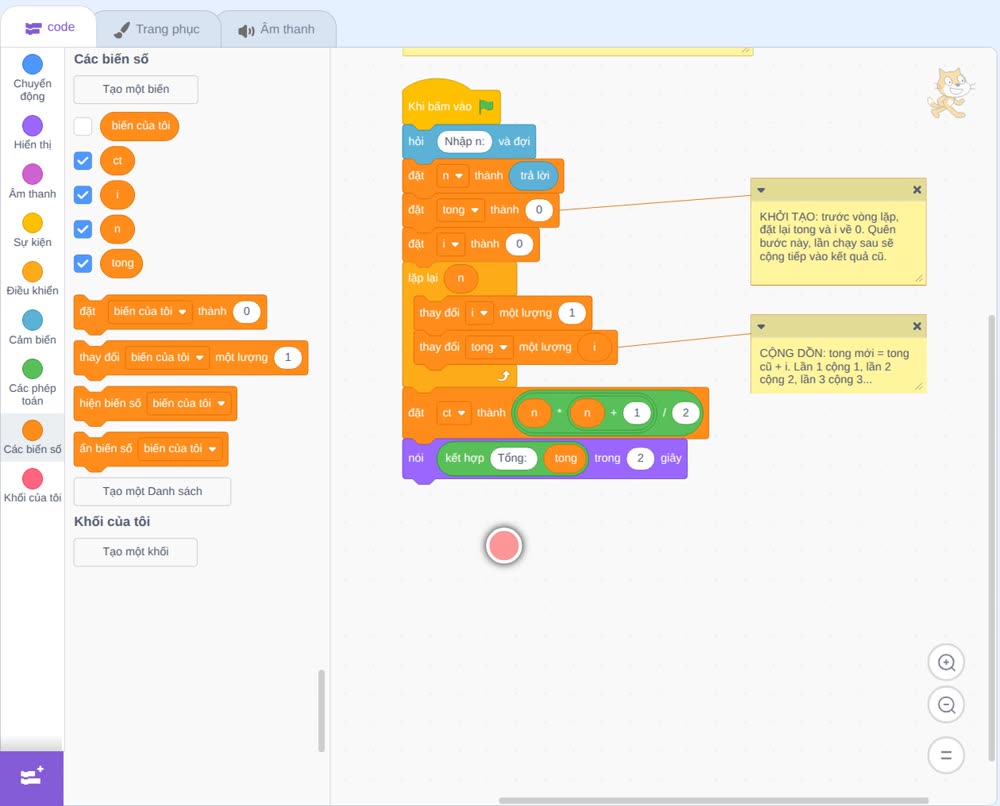Viewport: 1000px width, 806px height.
Task: Select the Âm thanh category circle
Action: pos(32,174)
